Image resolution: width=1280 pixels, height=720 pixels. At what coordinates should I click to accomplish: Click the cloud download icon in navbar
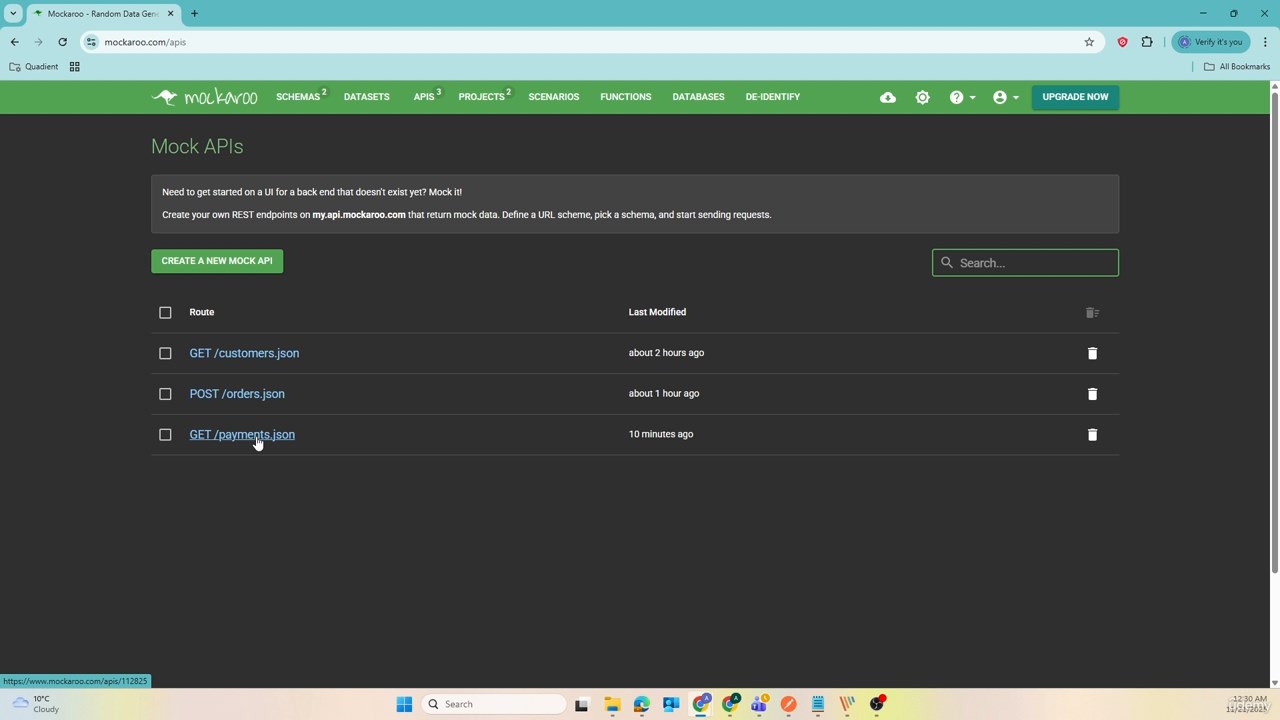(x=888, y=97)
